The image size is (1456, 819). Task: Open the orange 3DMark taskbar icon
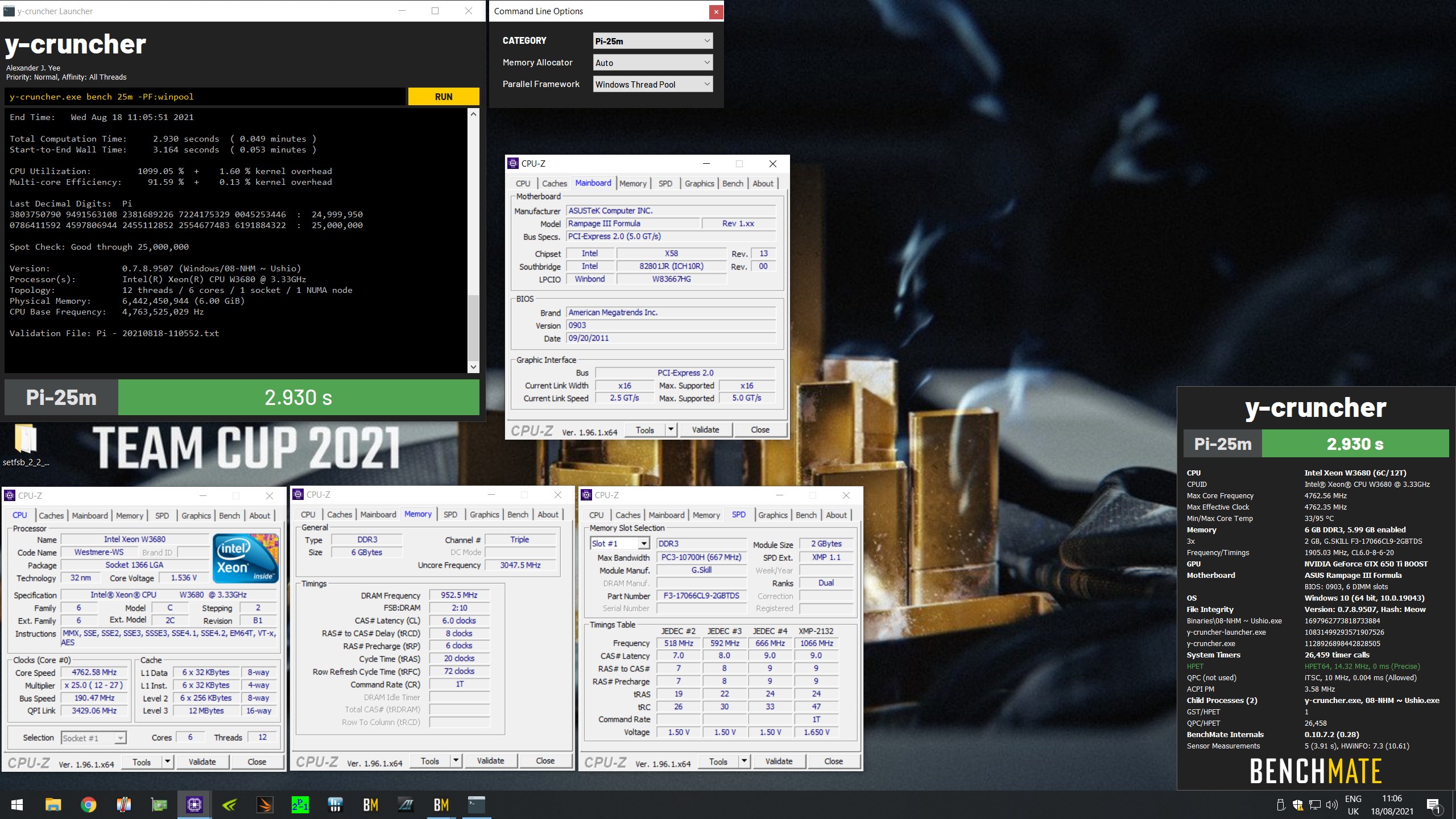pyautogui.click(x=264, y=805)
